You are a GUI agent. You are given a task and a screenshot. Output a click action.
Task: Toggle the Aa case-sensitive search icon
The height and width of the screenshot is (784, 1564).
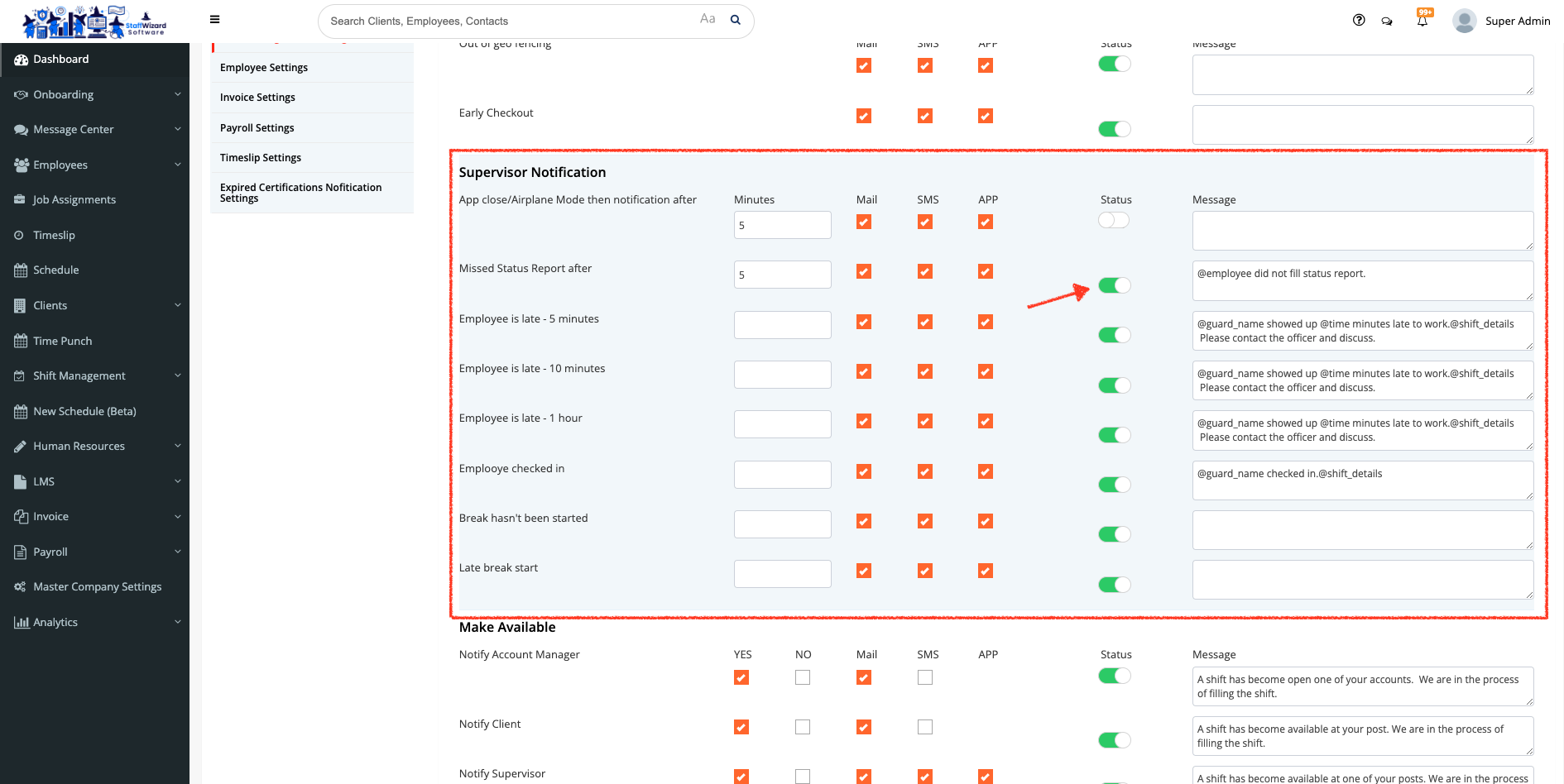(x=708, y=19)
